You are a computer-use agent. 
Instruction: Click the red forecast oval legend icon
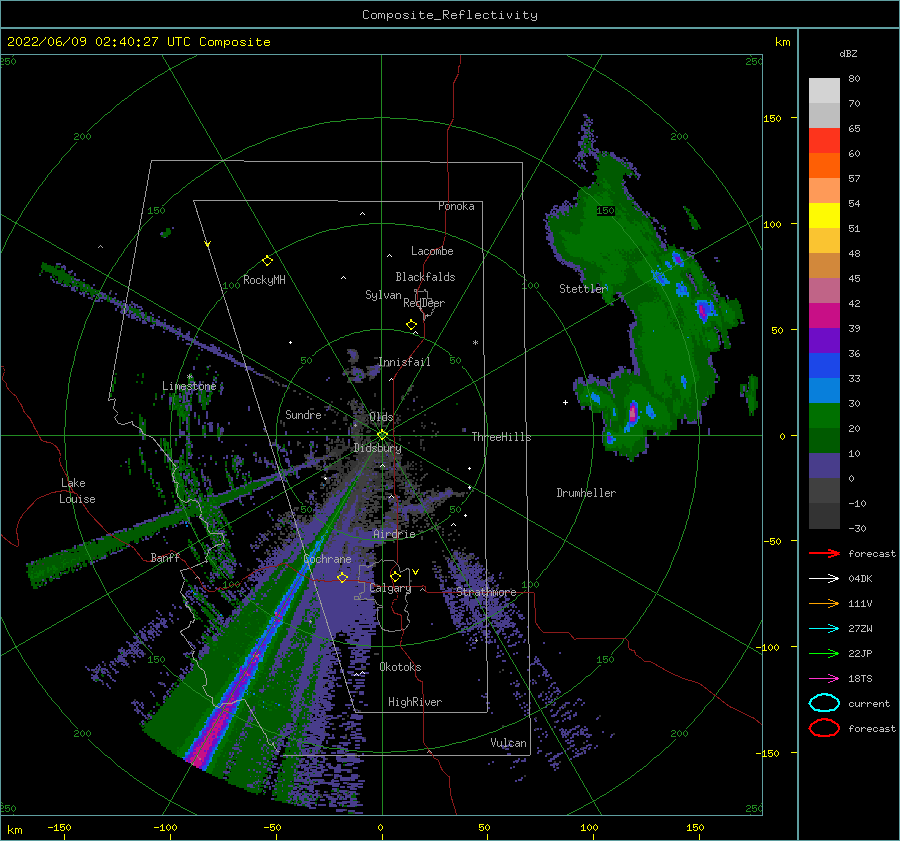click(824, 728)
